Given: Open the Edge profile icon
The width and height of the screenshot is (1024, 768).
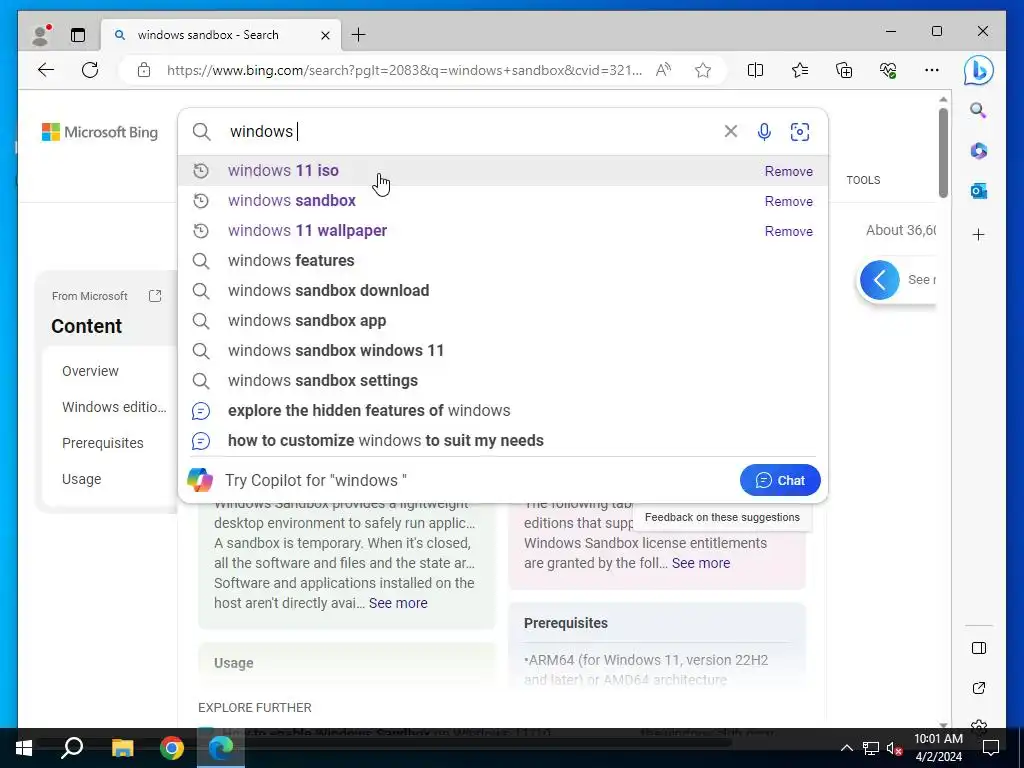Looking at the screenshot, I should (41, 35).
